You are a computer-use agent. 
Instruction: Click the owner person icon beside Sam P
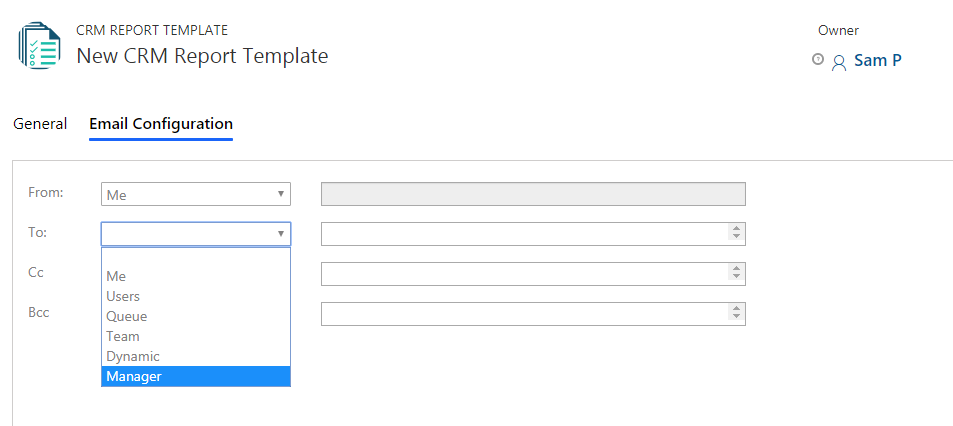pos(839,62)
